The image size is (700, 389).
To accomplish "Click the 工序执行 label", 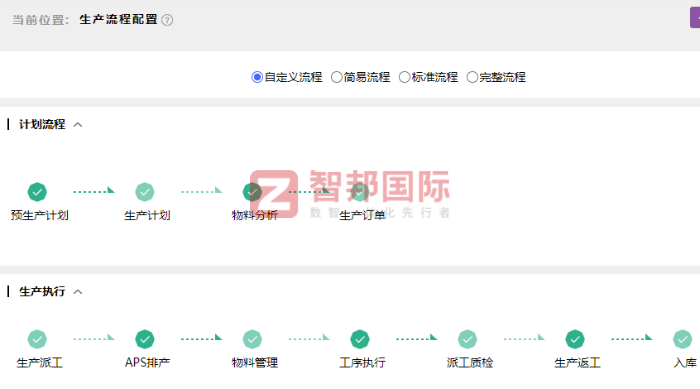I will (x=362, y=363).
